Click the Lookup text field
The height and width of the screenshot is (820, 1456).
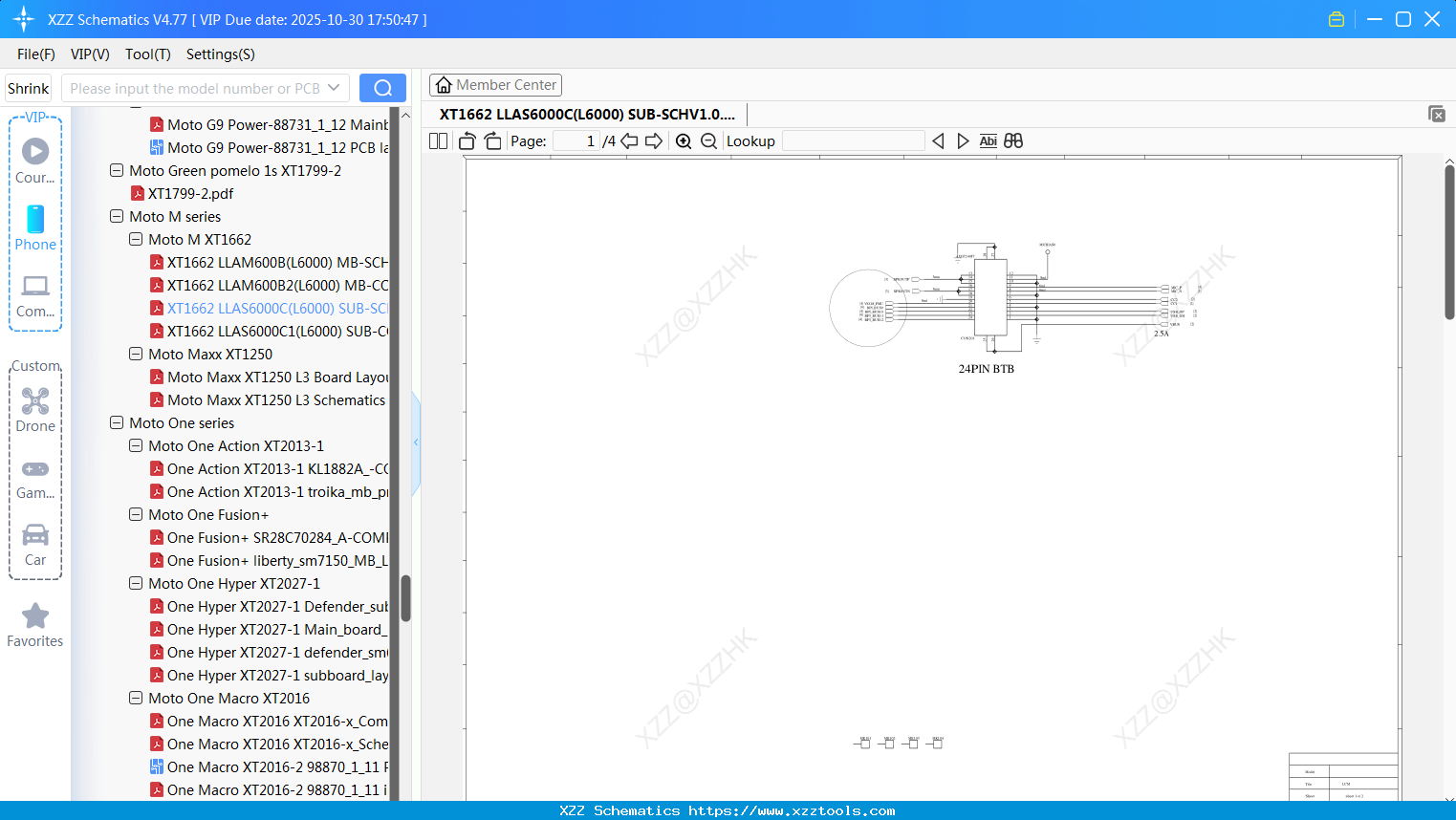(x=854, y=141)
